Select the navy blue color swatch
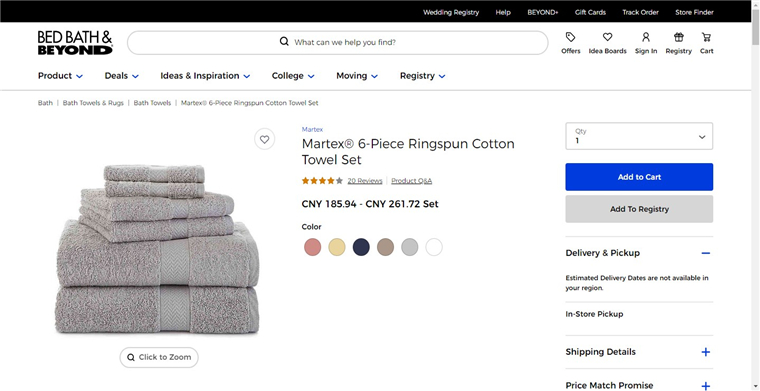This screenshot has height=391, width=760. pyautogui.click(x=361, y=247)
